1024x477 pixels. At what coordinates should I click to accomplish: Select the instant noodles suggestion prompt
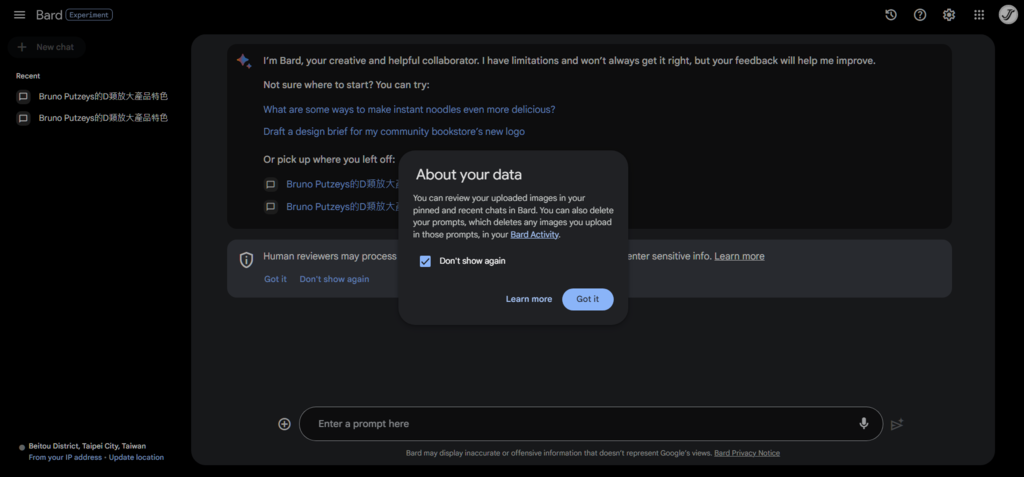coord(409,109)
